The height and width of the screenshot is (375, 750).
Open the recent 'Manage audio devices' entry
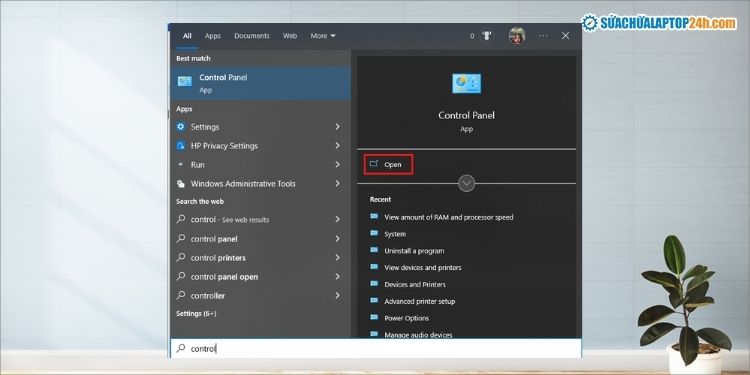coord(418,334)
